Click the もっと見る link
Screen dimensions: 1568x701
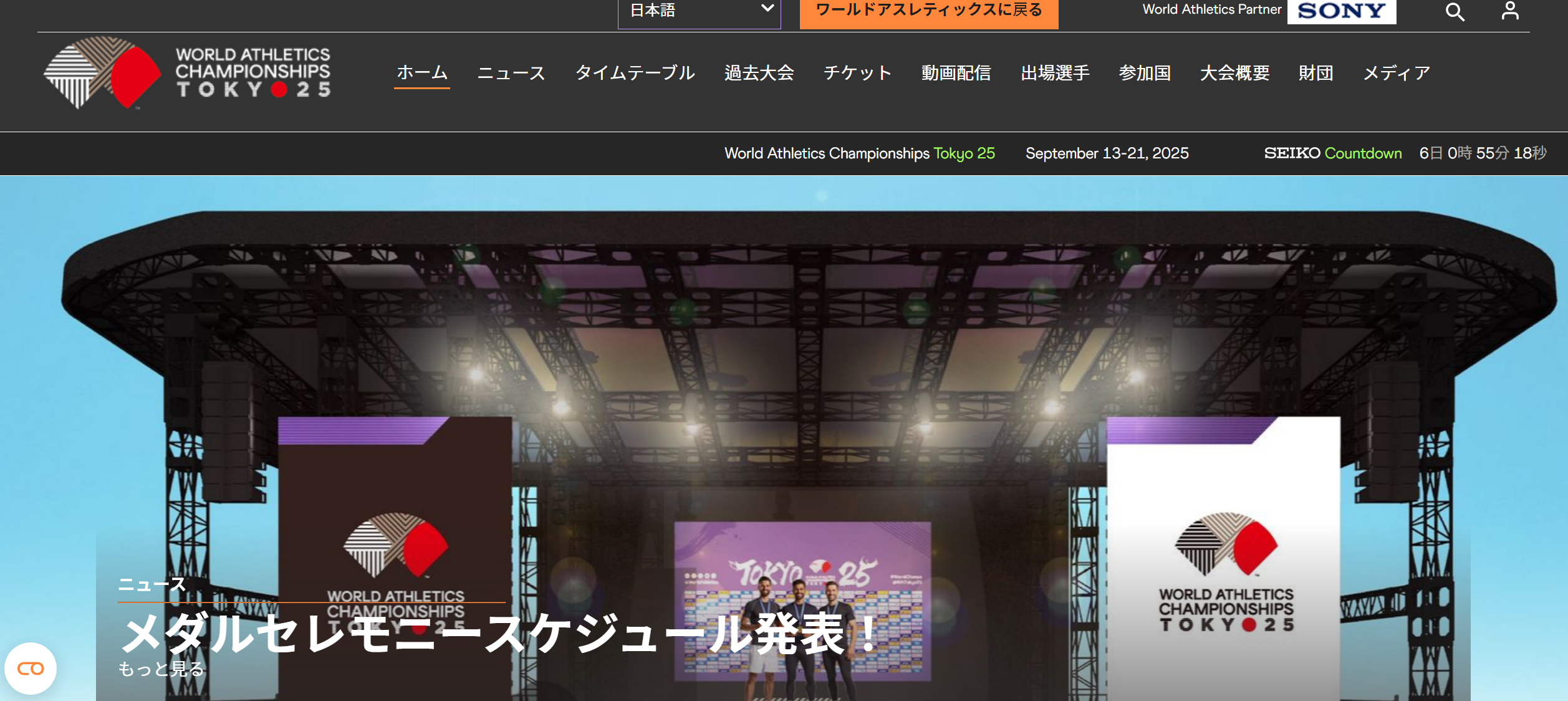161,669
